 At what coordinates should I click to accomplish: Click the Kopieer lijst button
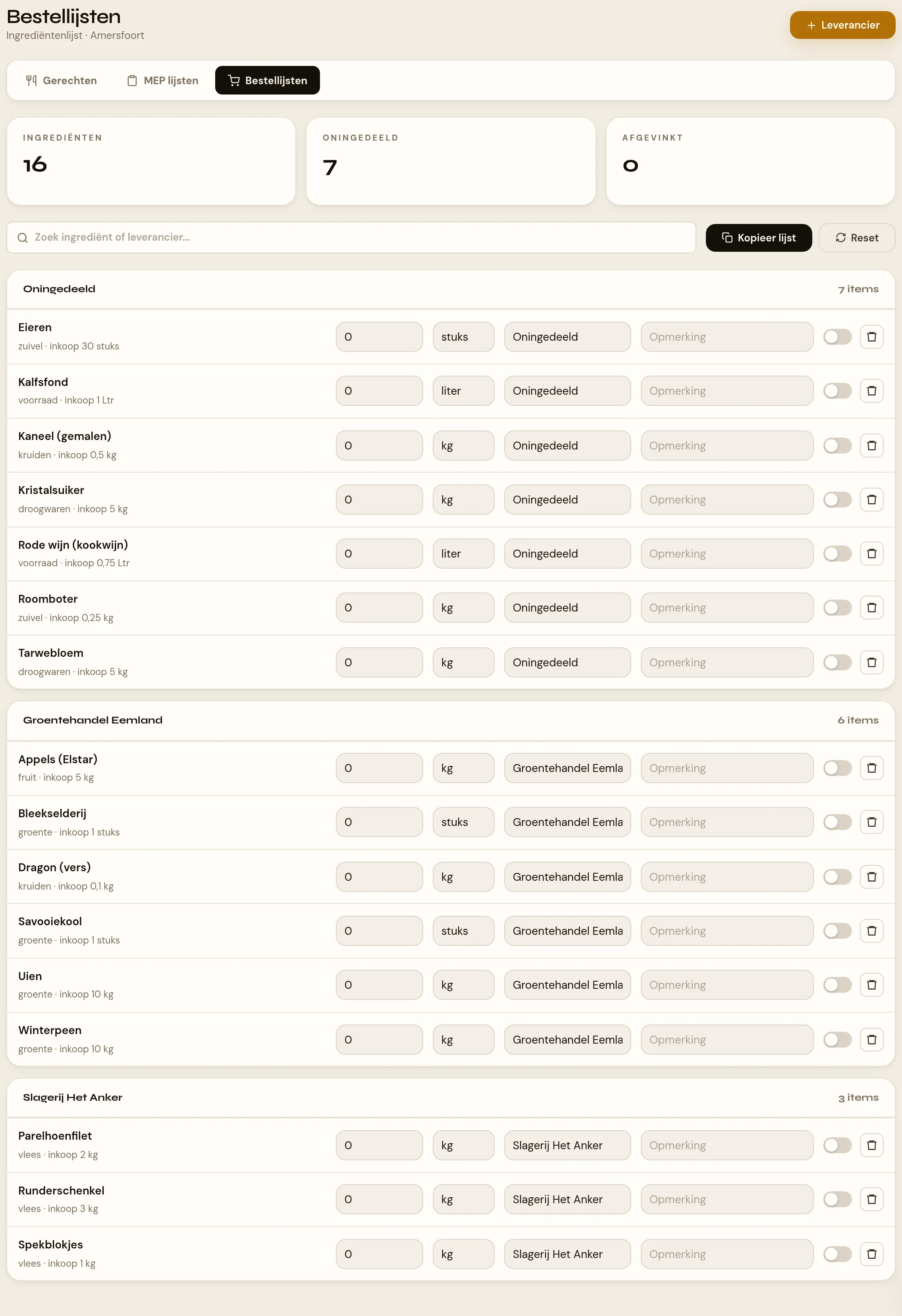coord(758,238)
